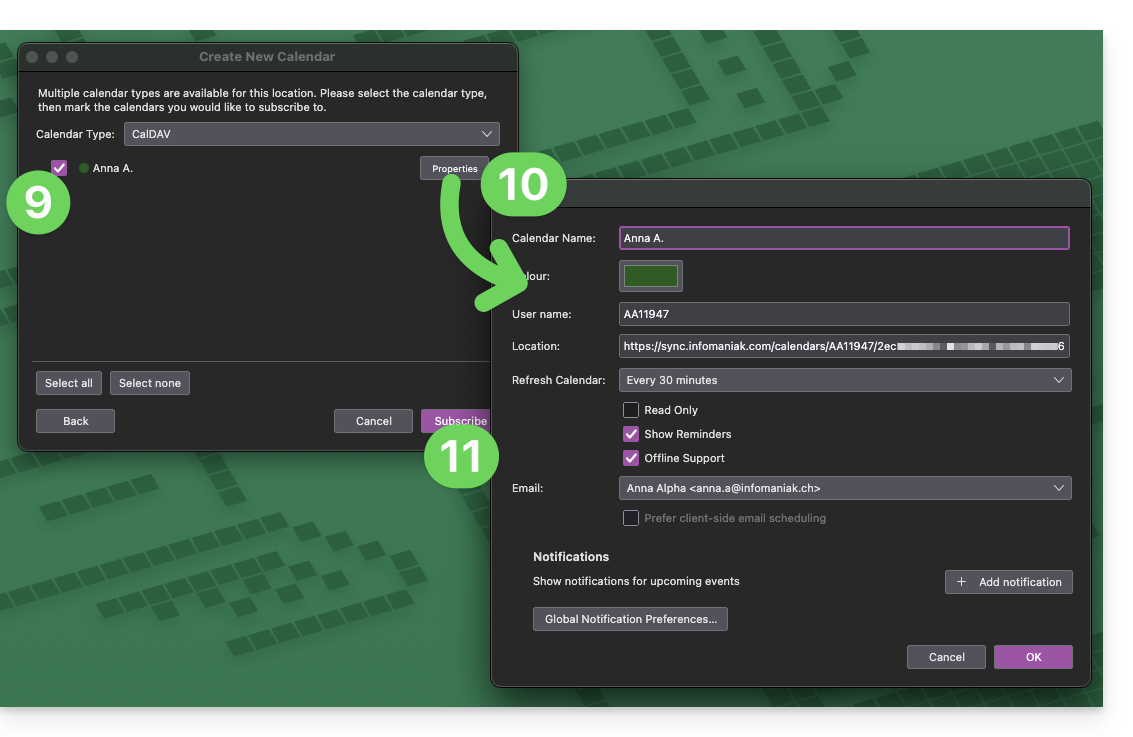Click the Calendar Name text field
The width and height of the screenshot is (1133, 737).
844,238
